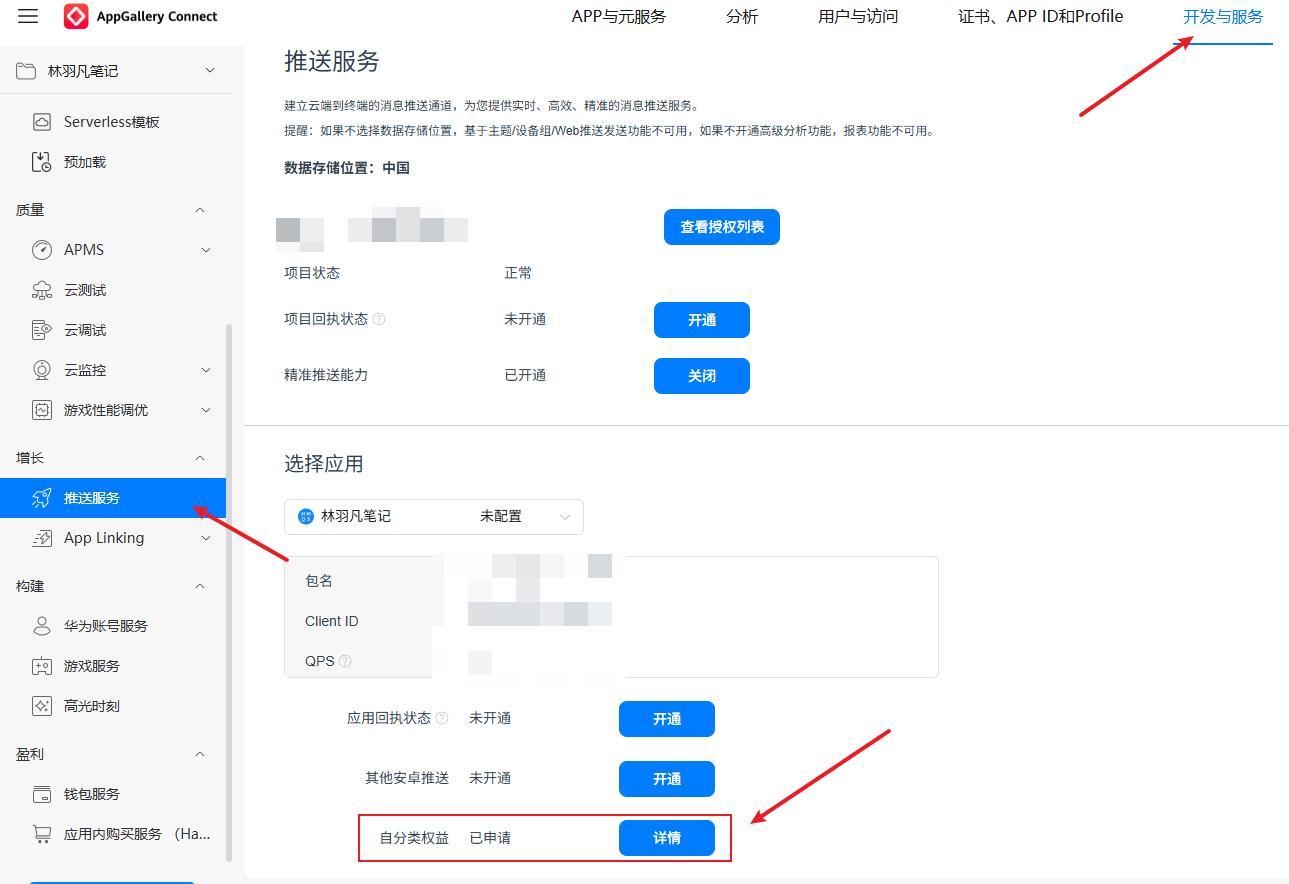Screen dimensions: 1289x884
Task: Click the 高光时刻 sparkle icon
Action: coord(42,706)
